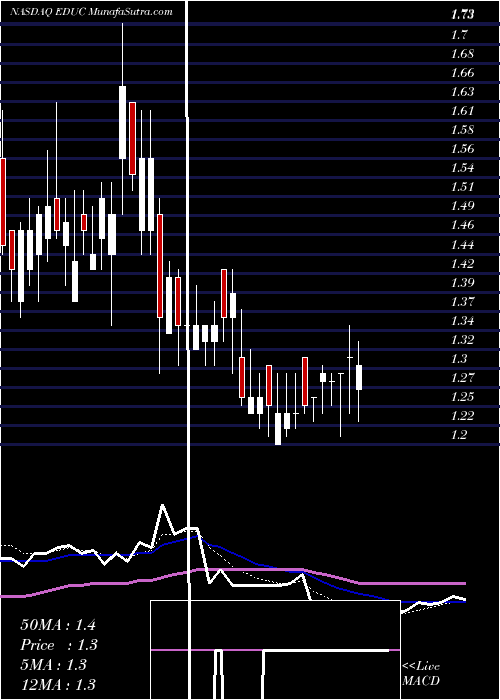Image resolution: width=500 pixels, height=700 pixels.
Task: Click the 1.68 price axis label
Action: point(462,54)
